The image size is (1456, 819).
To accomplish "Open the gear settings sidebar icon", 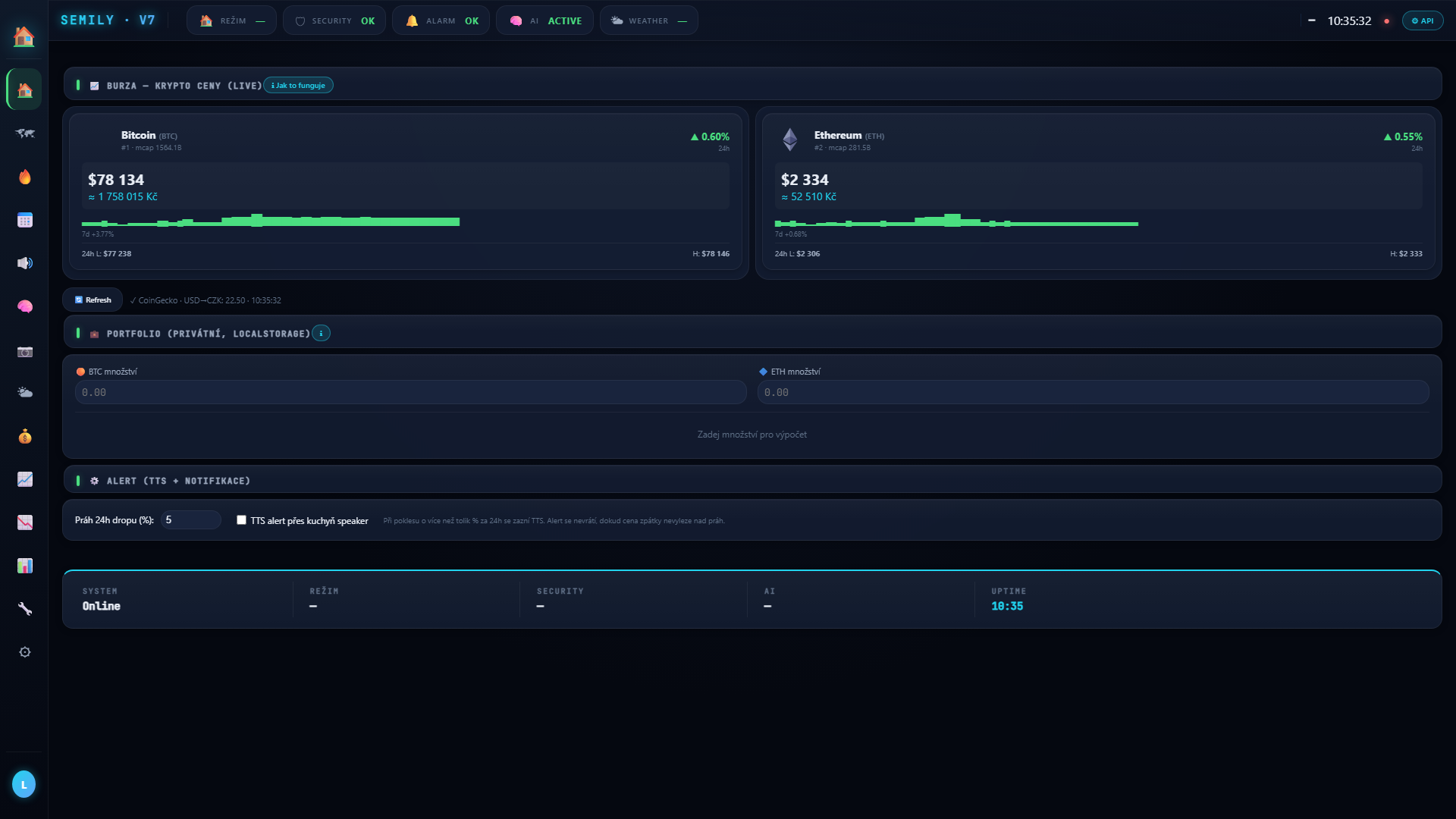I will click(25, 652).
